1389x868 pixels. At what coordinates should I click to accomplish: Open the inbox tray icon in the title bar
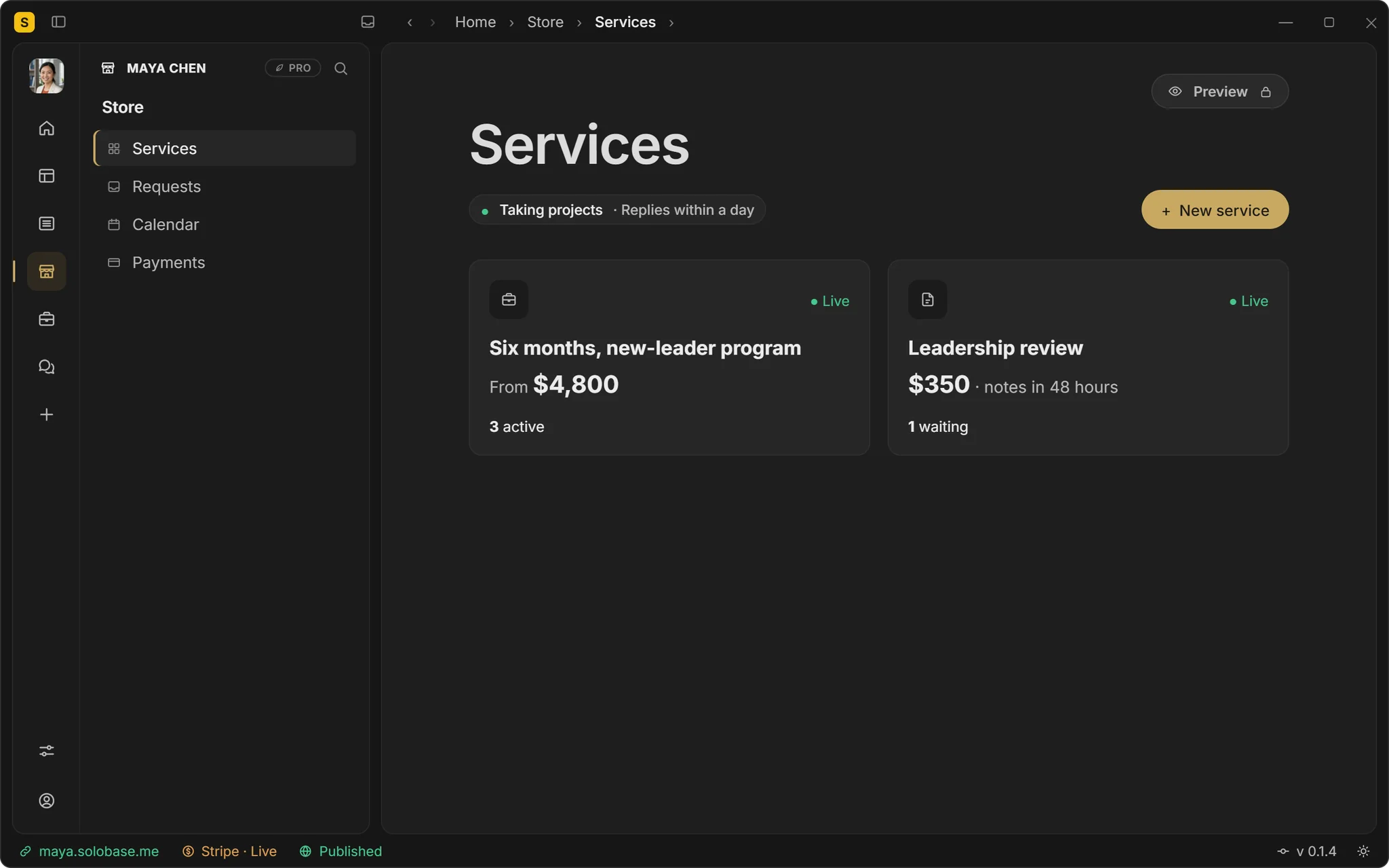(x=368, y=22)
